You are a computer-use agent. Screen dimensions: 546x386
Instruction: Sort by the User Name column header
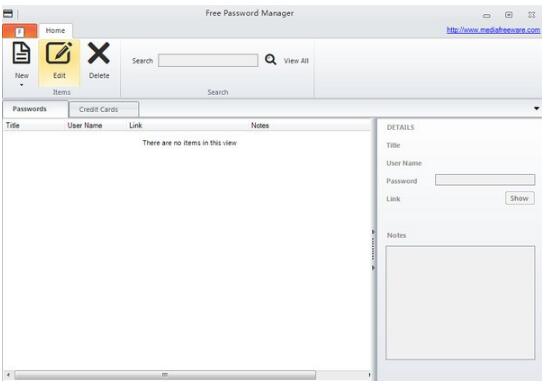(x=85, y=125)
